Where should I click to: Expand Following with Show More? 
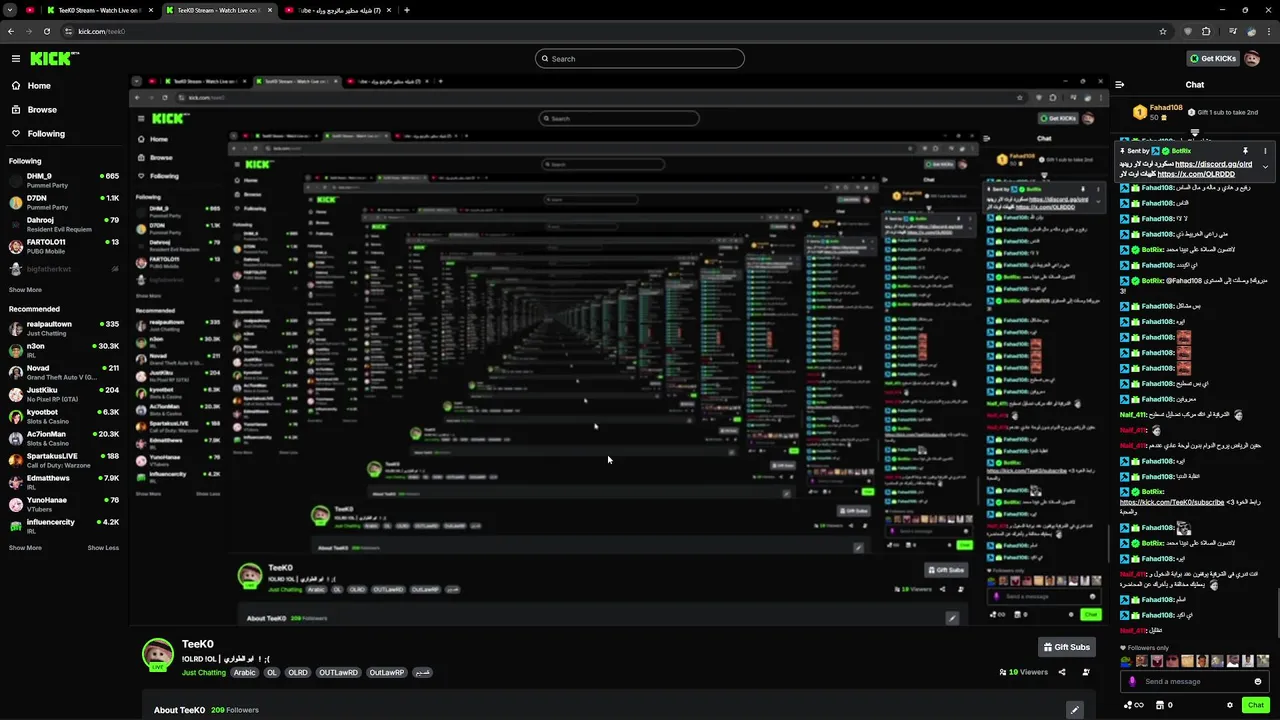[x=25, y=290]
